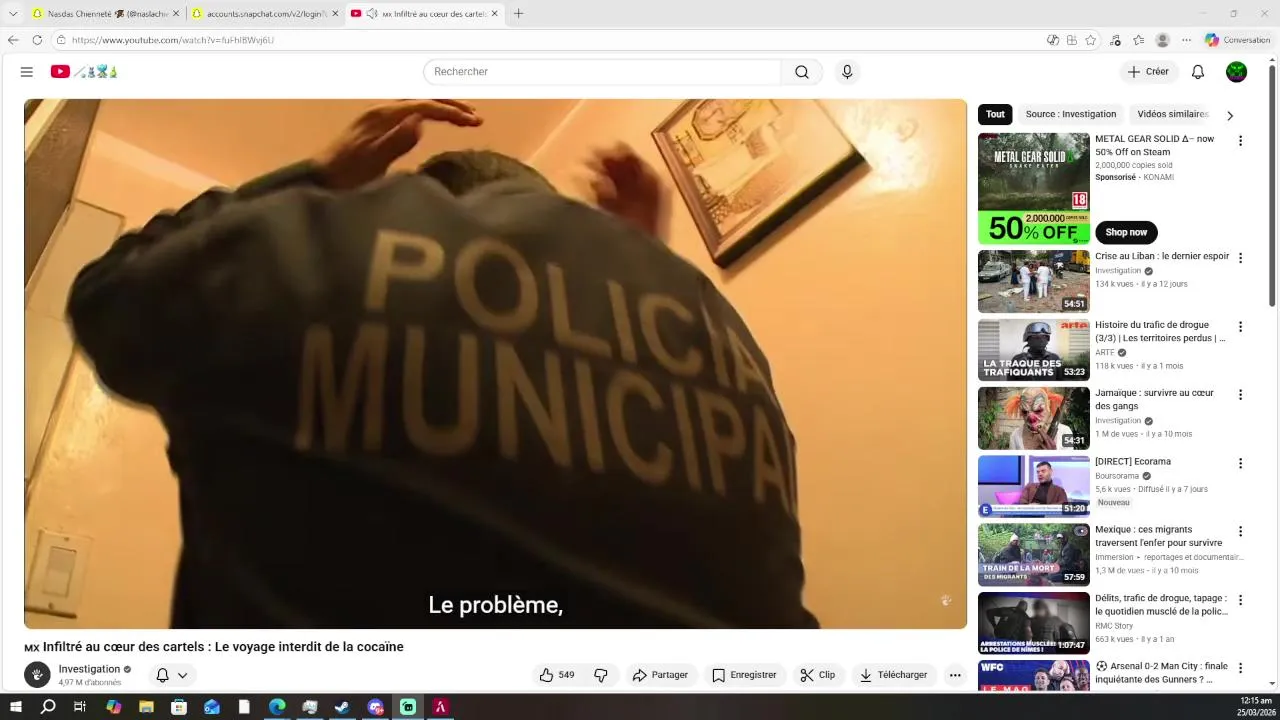Open Edge media control icon
The image size is (1280, 720).
(x=1115, y=40)
